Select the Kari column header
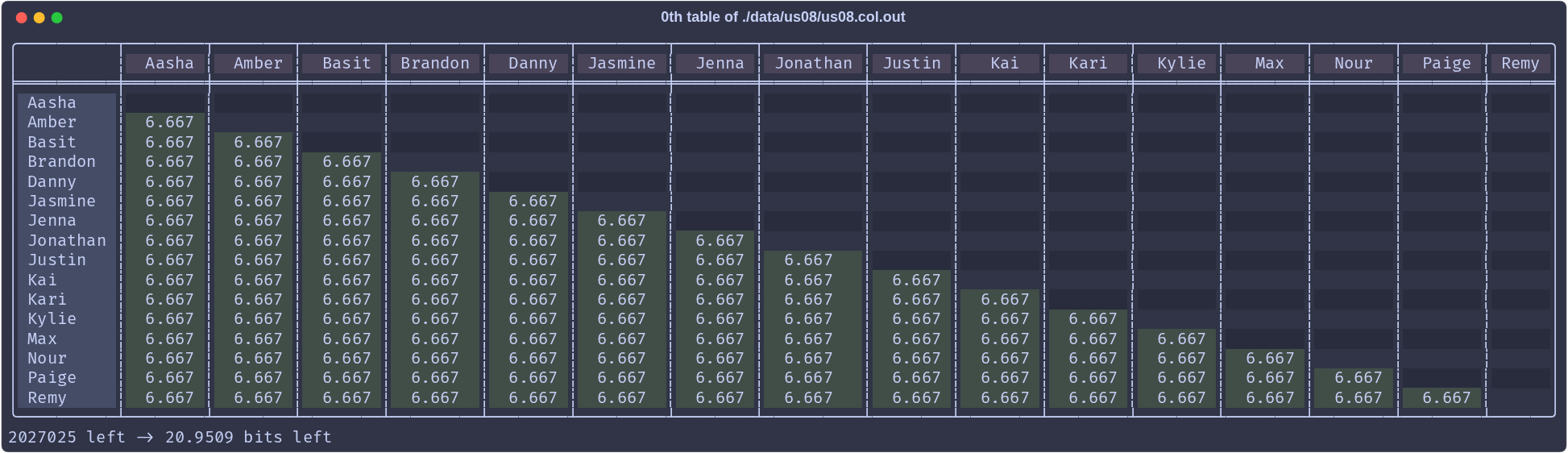Image resolution: width=1568 pixels, height=453 pixels. tap(1089, 64)
